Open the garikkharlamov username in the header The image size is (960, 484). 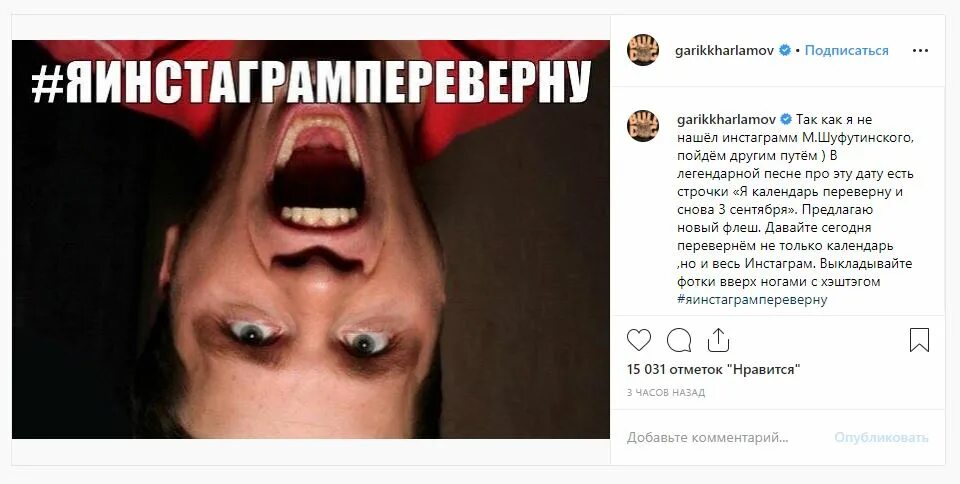724,51
